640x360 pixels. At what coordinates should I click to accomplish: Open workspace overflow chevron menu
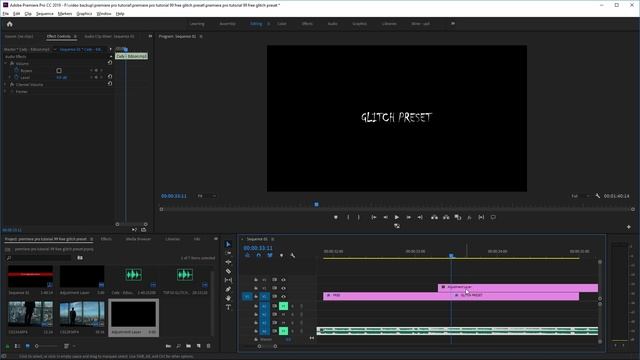[453, 24]
